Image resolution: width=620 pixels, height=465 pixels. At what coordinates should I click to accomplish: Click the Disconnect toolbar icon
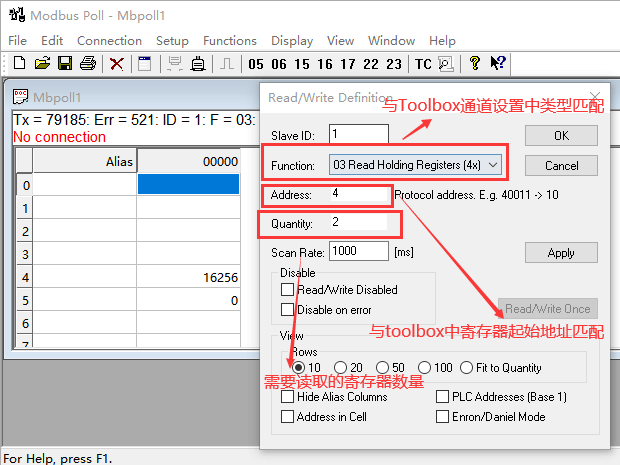198,64
